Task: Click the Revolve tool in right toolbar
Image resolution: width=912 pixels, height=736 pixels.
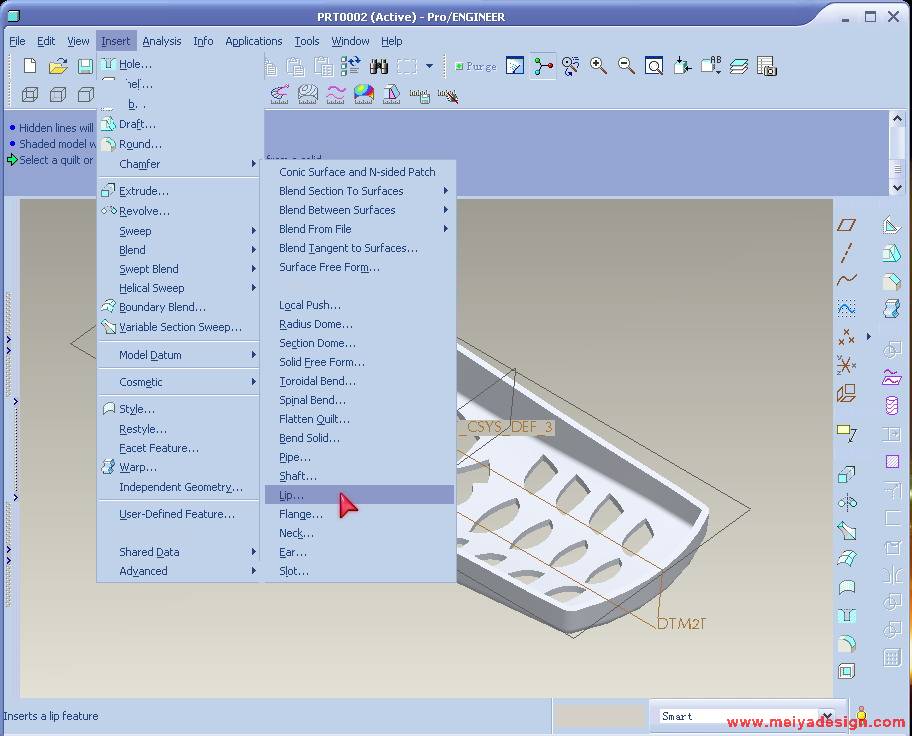Action: (847, 502)
